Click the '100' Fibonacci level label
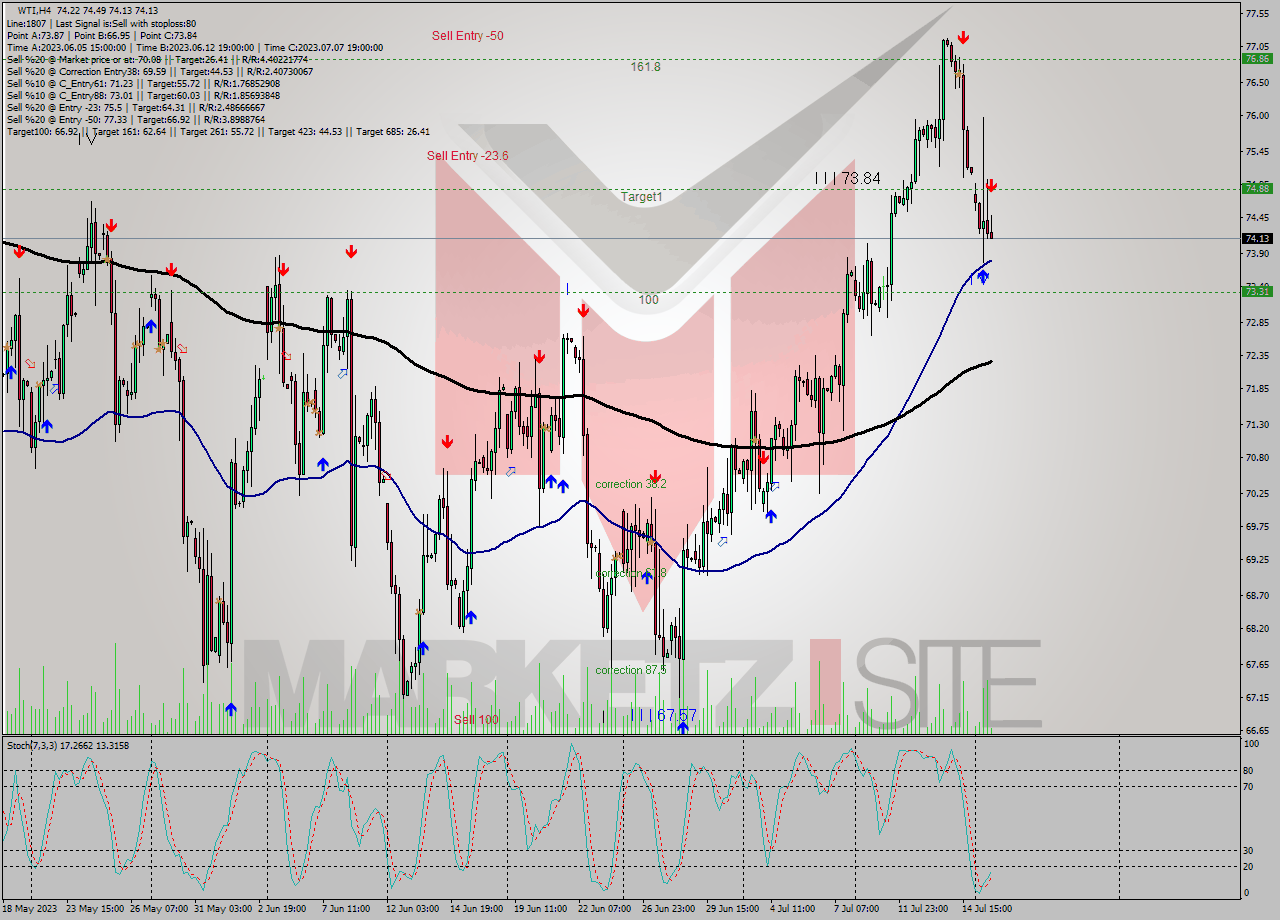1280x920 pixels. 648,300
